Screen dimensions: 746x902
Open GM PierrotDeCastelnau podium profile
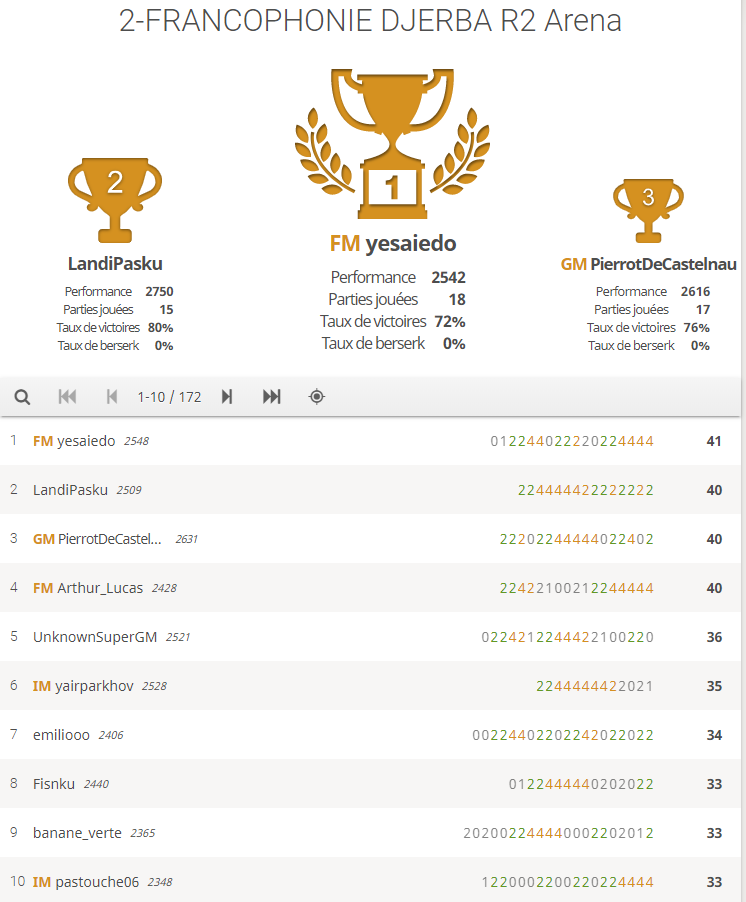(648, 264)
